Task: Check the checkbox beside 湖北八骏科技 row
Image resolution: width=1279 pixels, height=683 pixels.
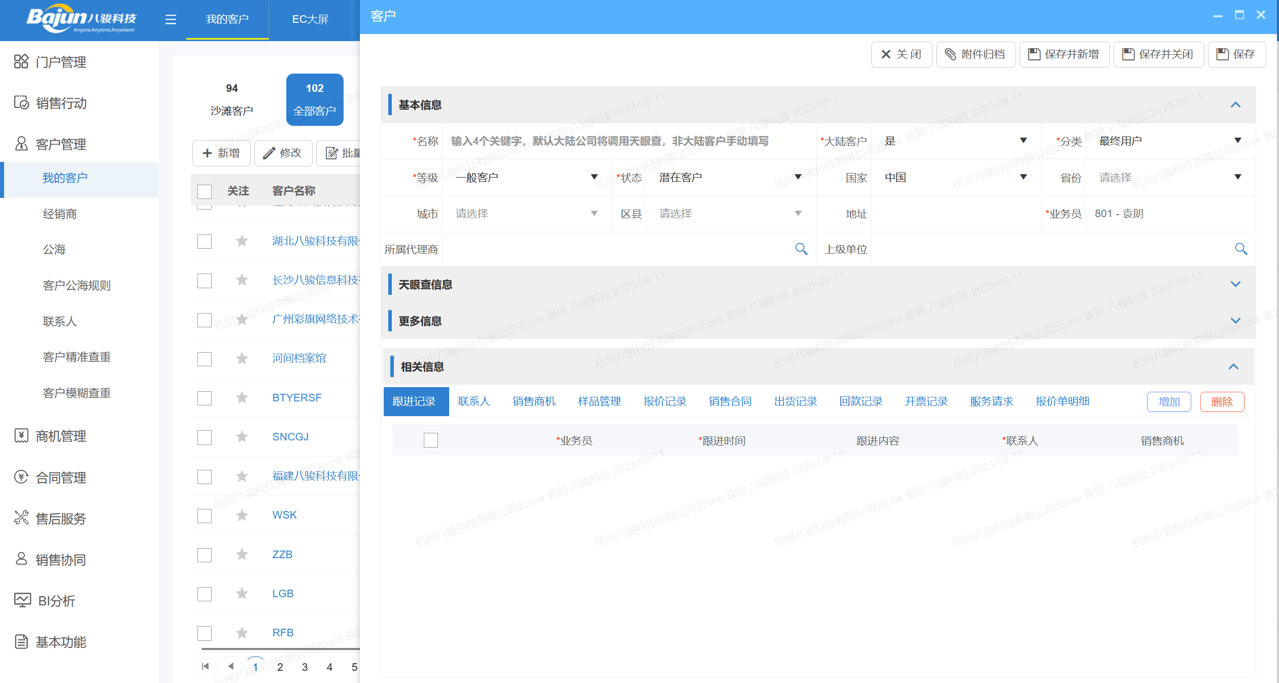Action: click(204, 241)
